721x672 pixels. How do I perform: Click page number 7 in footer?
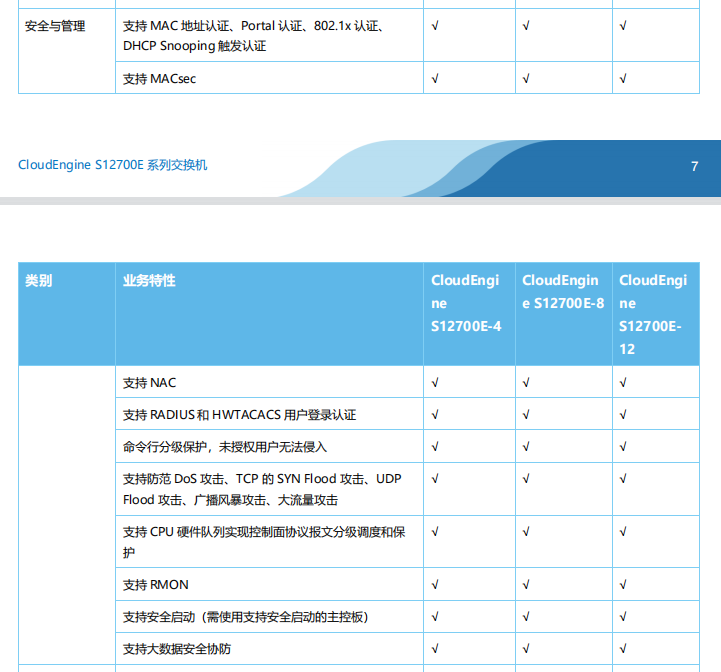[694, 167]
